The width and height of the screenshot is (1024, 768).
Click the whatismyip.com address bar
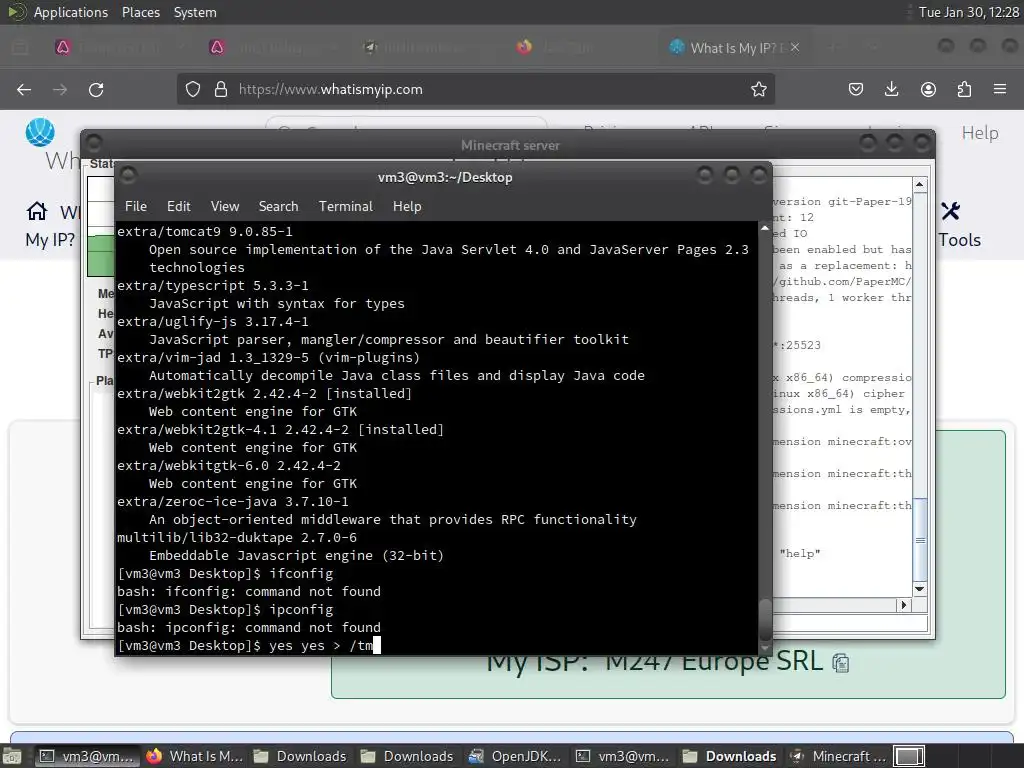[475, 89]
